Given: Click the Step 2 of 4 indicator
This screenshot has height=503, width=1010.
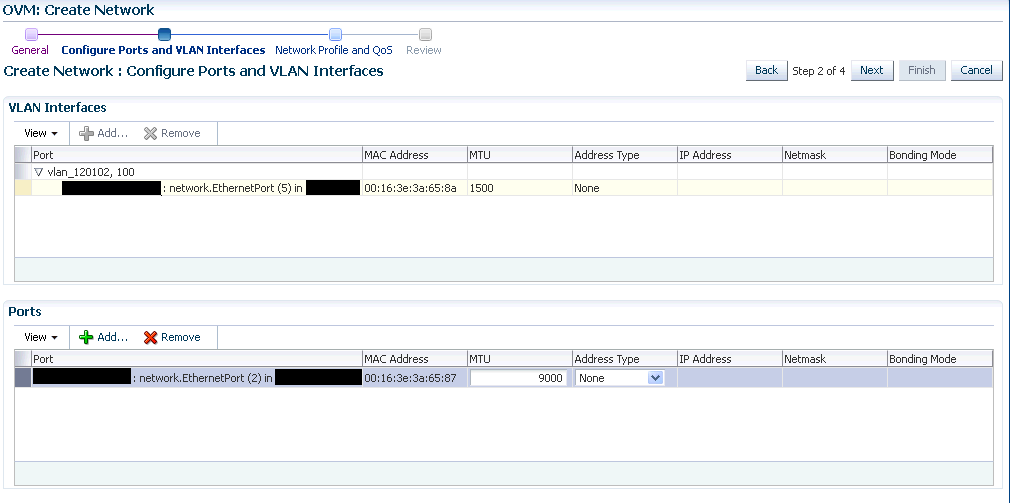Looking at the screenshot, I should pos(819,71).
